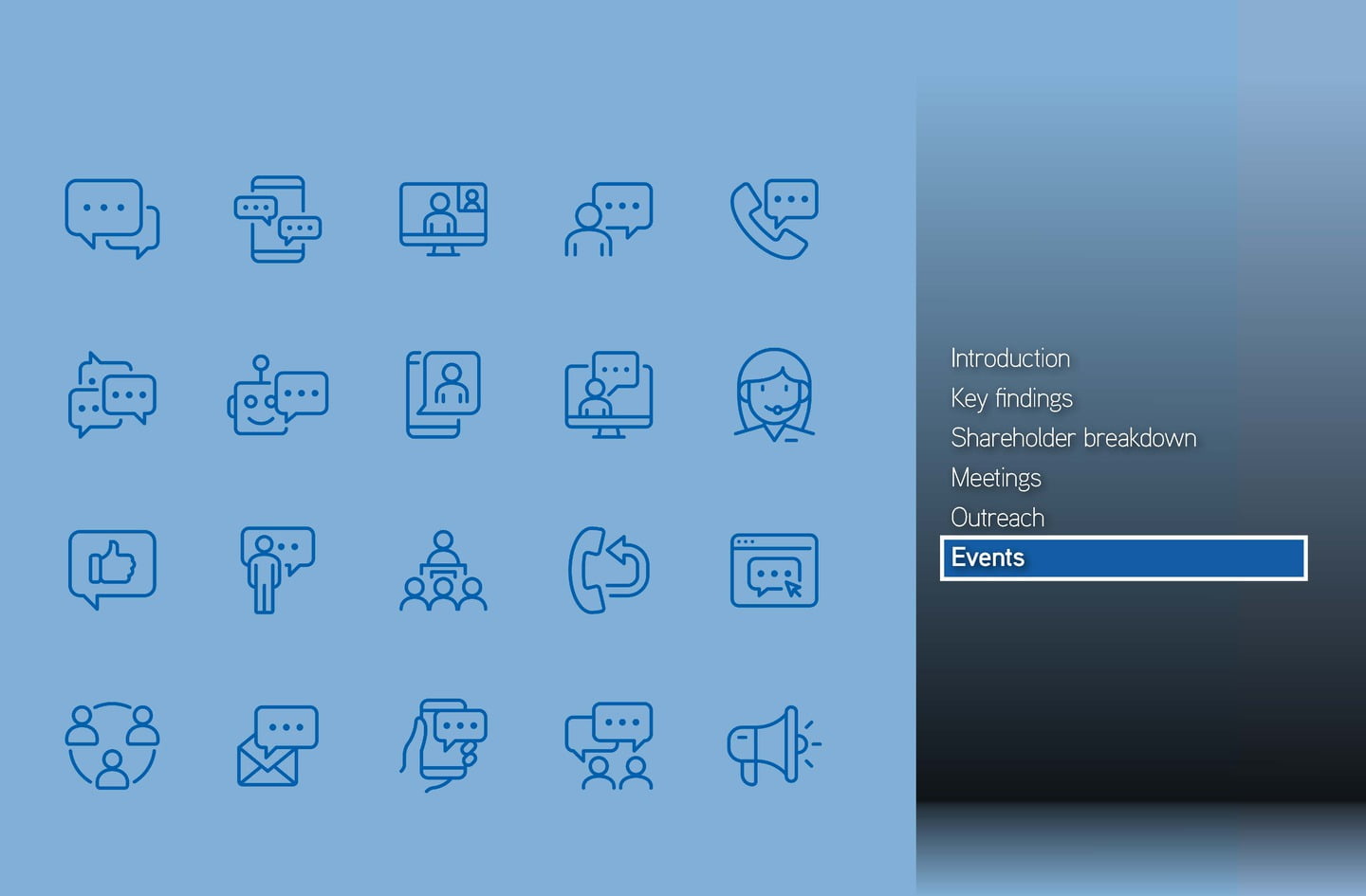Viewport: 1366px width, 896px height.
Task: Click the megaphone announcement icon
Action: [773, 745]
